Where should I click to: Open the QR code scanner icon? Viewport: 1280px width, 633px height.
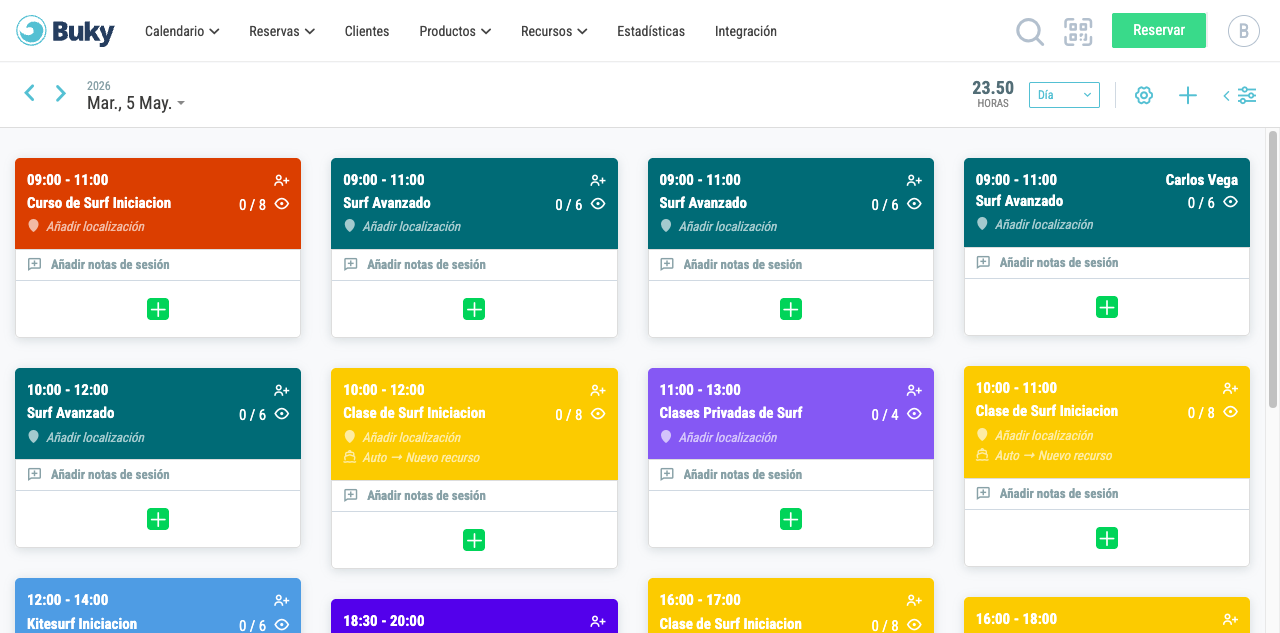1078,32
